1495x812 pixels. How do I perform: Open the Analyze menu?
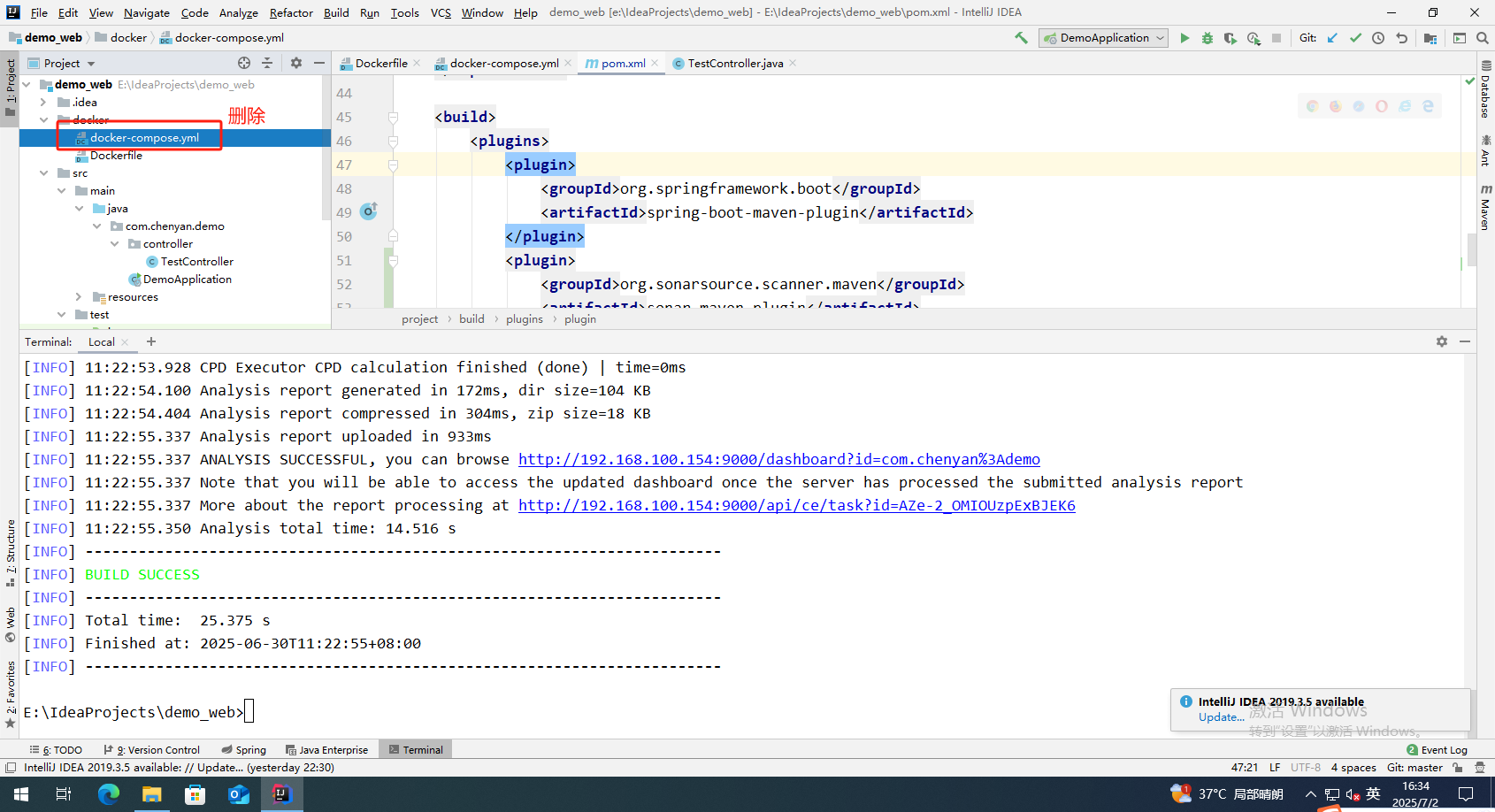click(239, 12)
